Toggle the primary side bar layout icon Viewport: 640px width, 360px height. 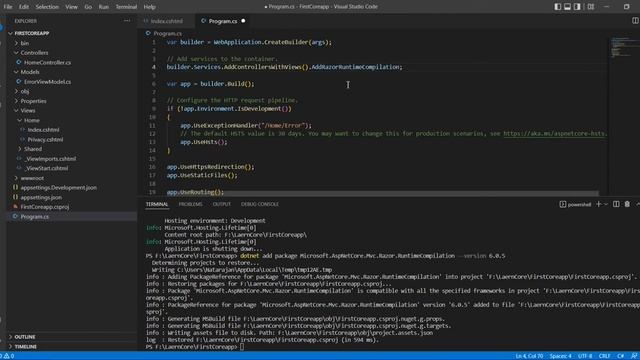(x=558, y=7)
